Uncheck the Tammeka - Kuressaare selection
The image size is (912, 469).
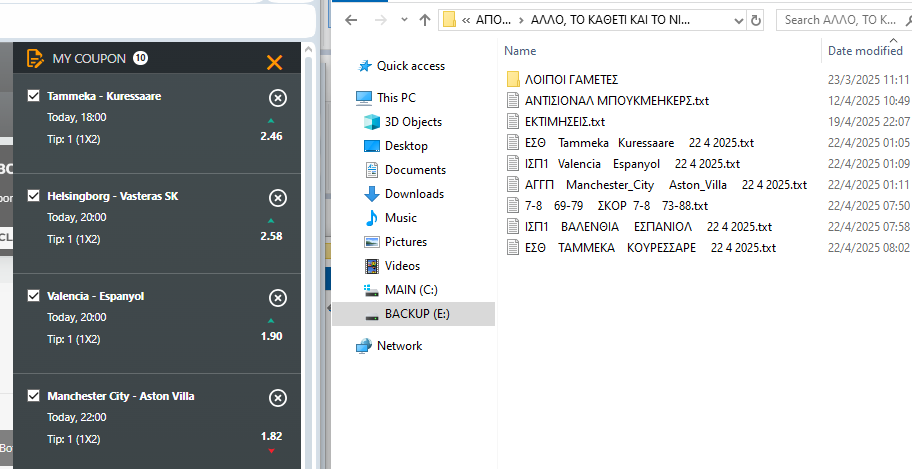[x=34, y=96]
